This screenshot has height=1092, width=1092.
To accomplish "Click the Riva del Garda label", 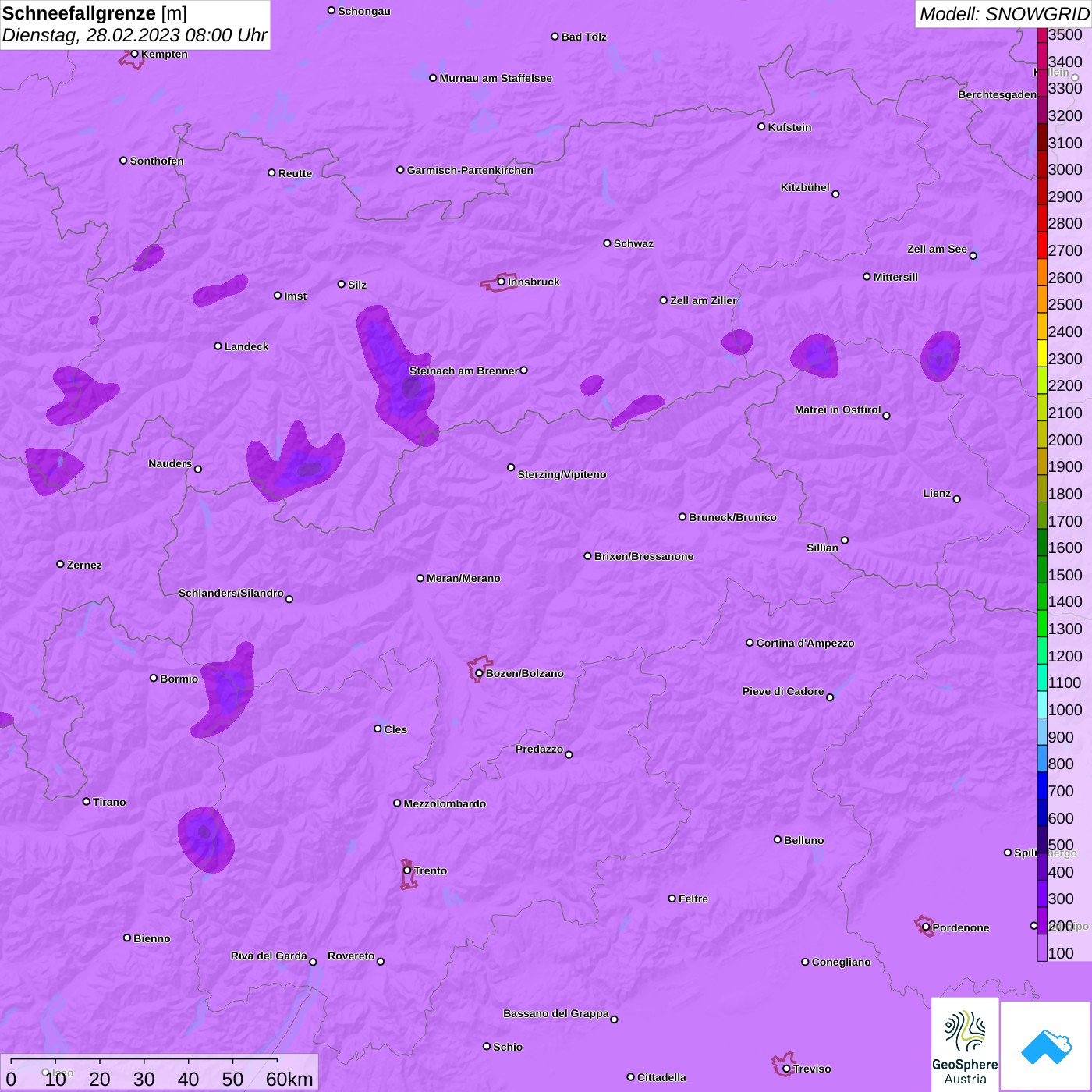I will (269, 955).
